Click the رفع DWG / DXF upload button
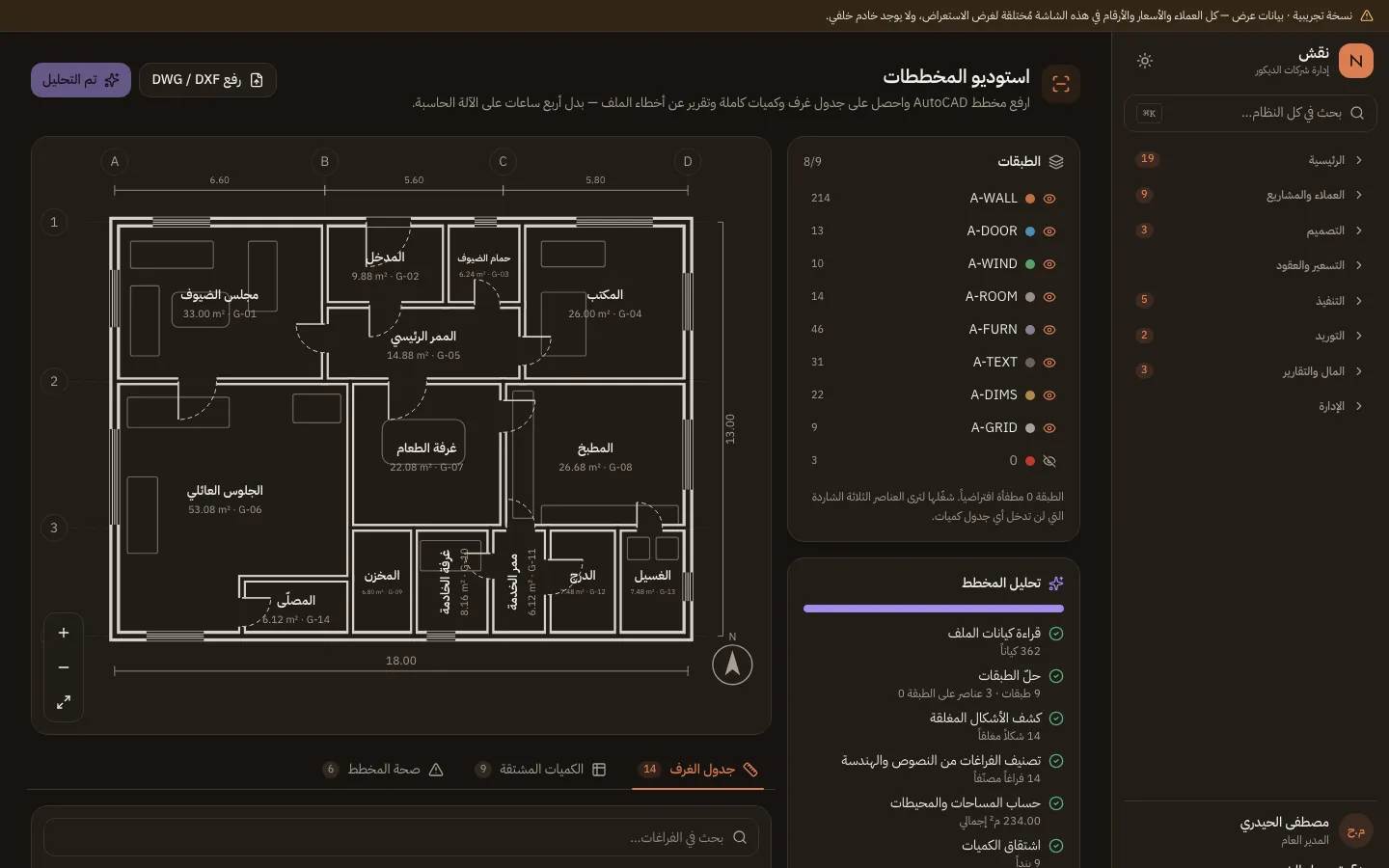The width and height of the screenshot is (1389, 868). [207, 80]
